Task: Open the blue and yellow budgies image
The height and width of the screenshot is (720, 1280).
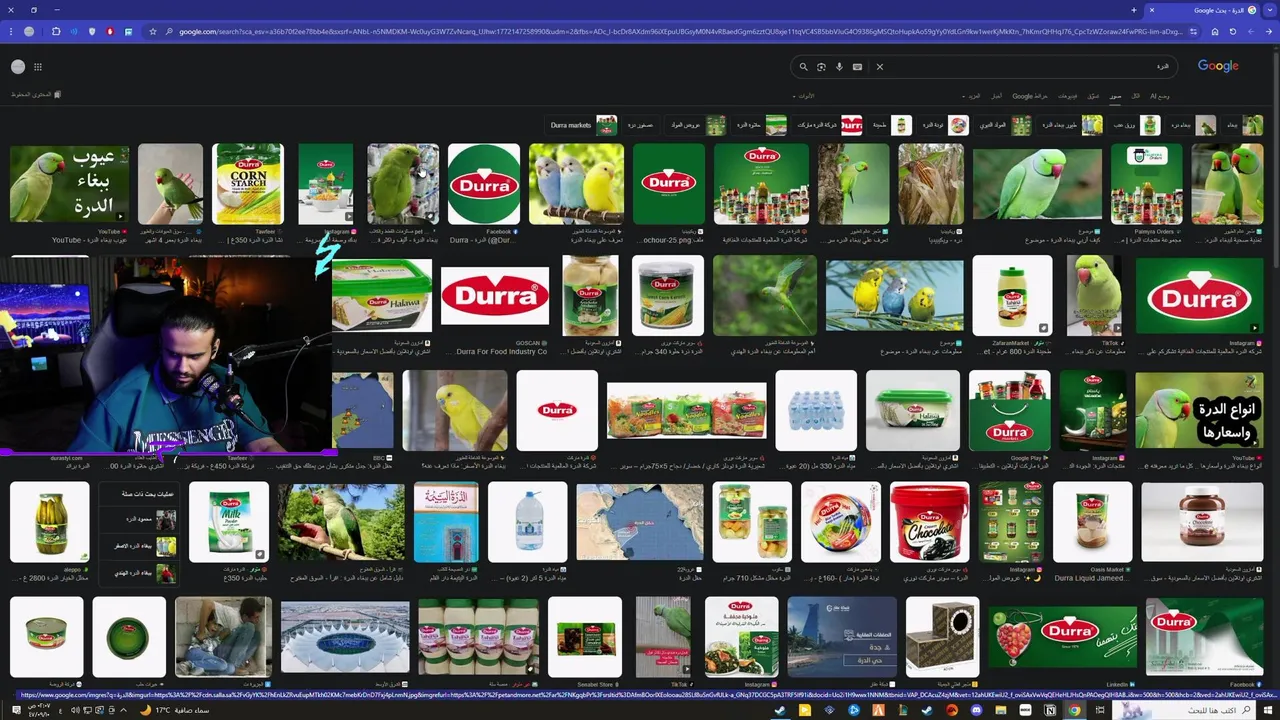Action: pos(576,184)
